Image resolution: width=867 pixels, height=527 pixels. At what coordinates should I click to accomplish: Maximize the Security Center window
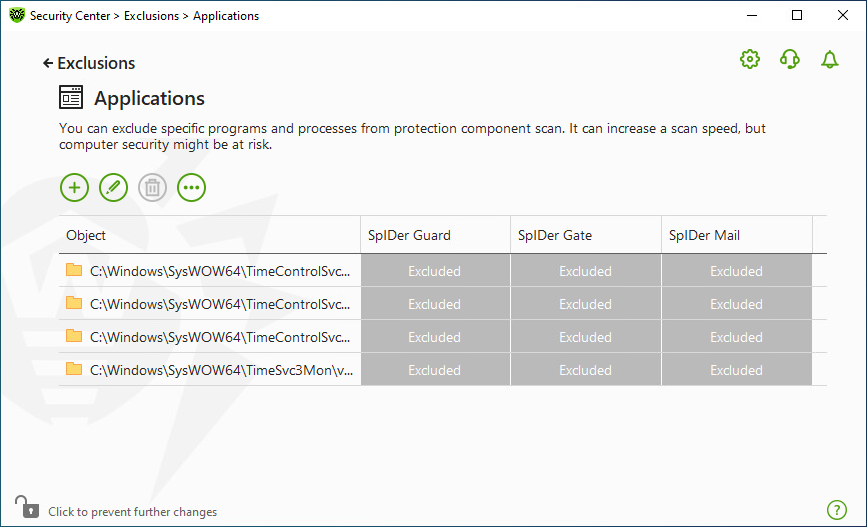click(x=797, y=15)
